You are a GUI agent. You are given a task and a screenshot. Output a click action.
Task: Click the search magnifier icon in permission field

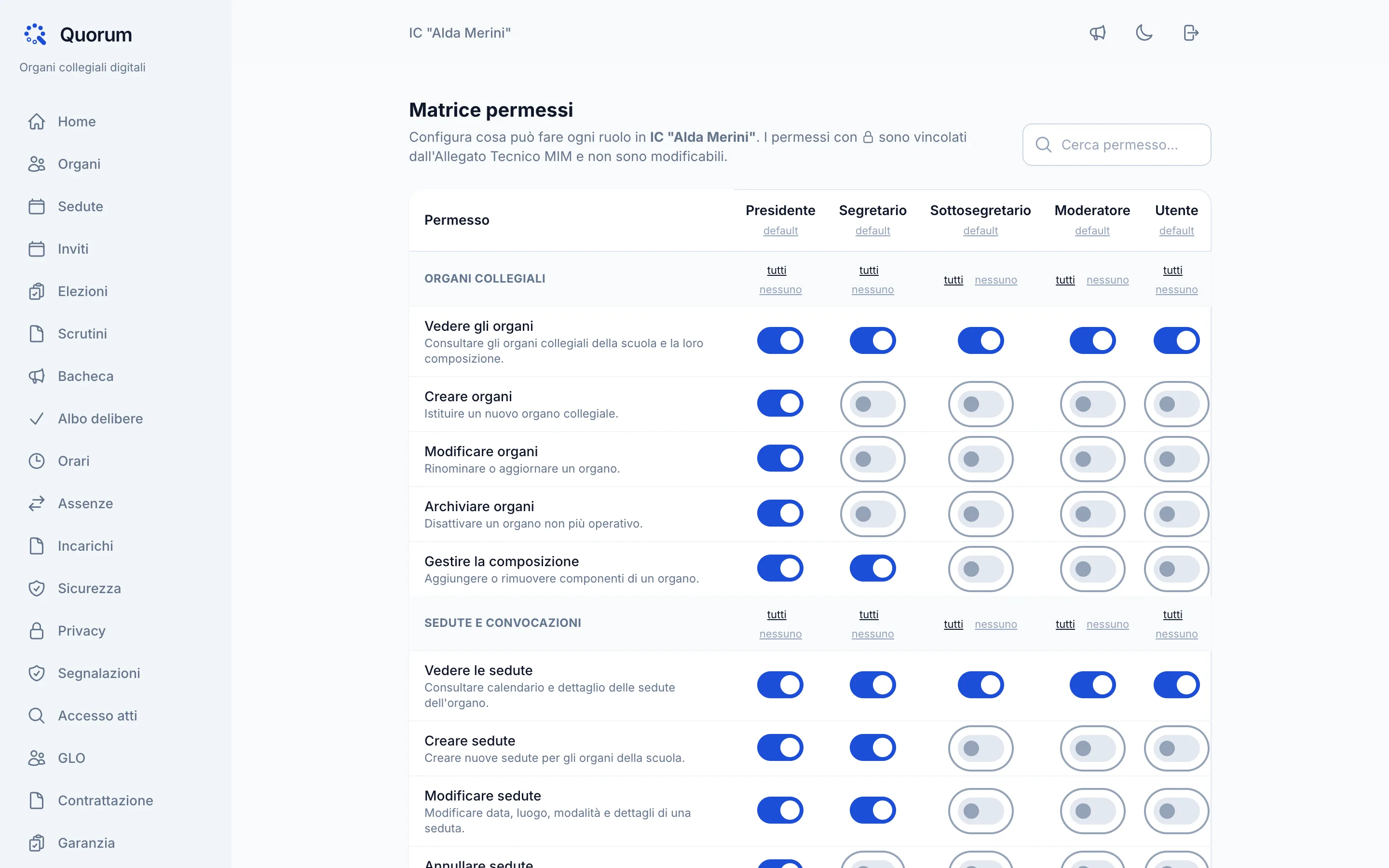pyautogui.click(x=1044, y=145)
